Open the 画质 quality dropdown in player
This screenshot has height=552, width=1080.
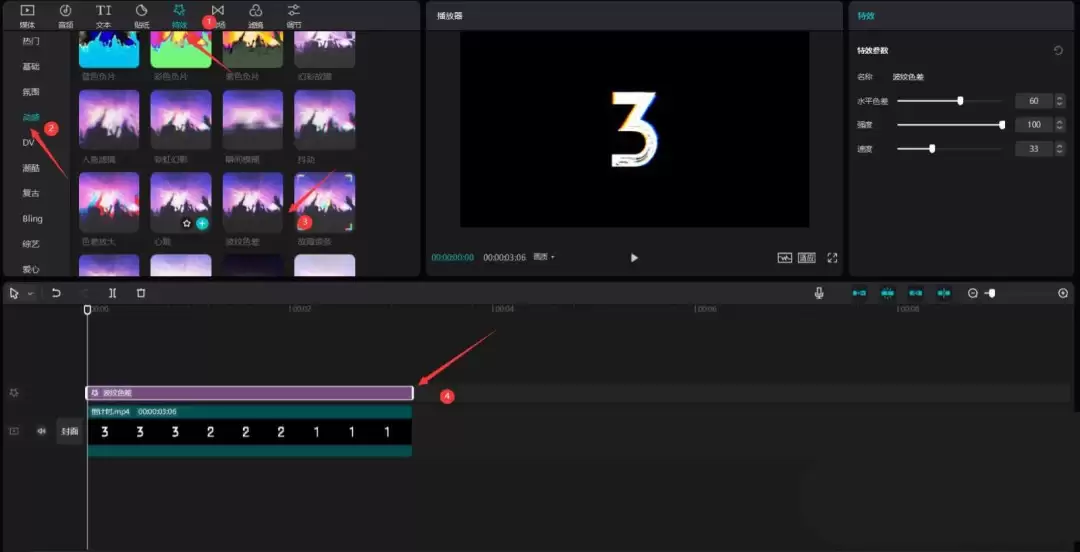coord(544,257)
